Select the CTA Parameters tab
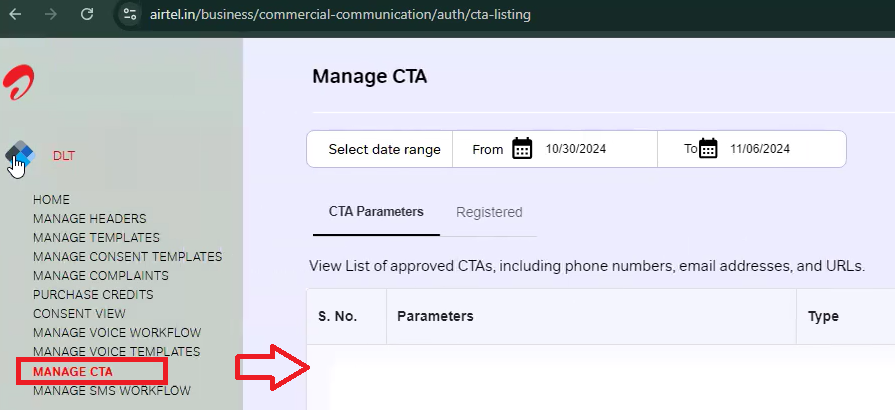The width and height of the screenshot is (895, 410). [x=376, y=212]
